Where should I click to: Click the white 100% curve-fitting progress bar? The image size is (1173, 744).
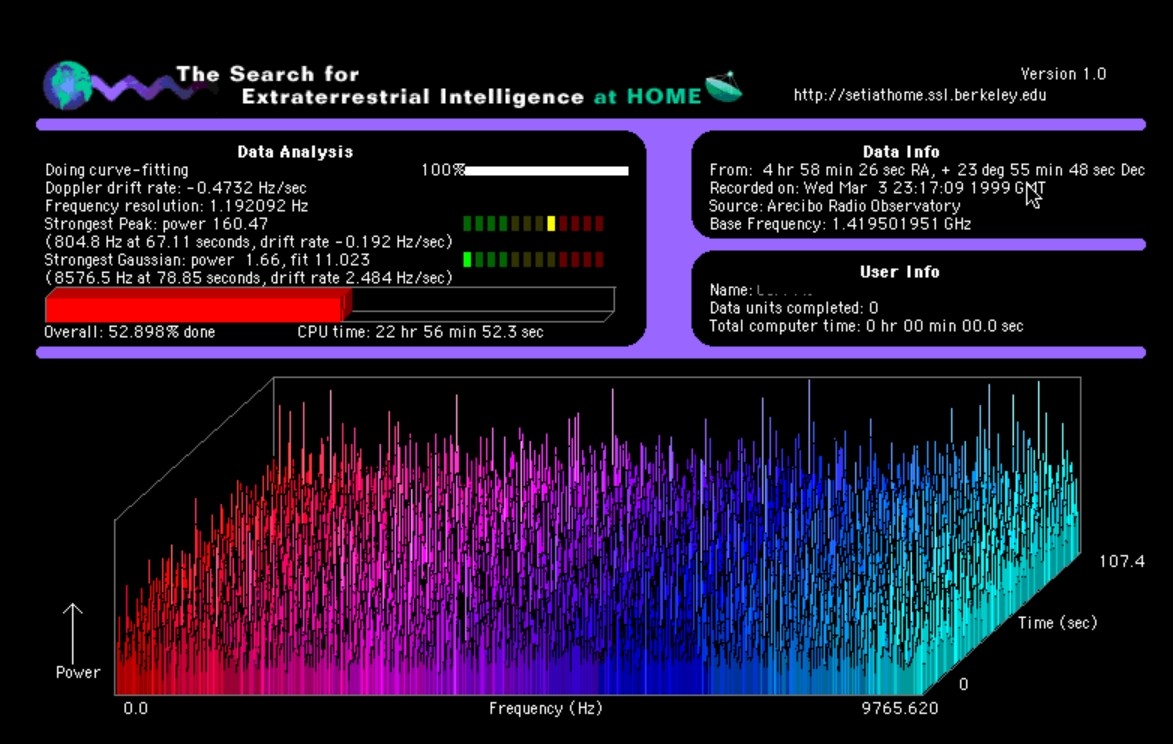[x=547, y=171]
